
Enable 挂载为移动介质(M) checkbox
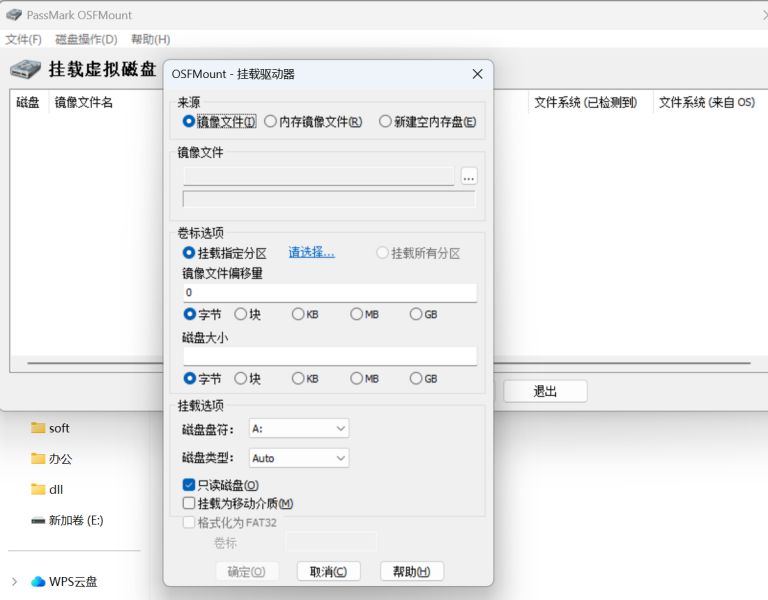tap(189, 503)
